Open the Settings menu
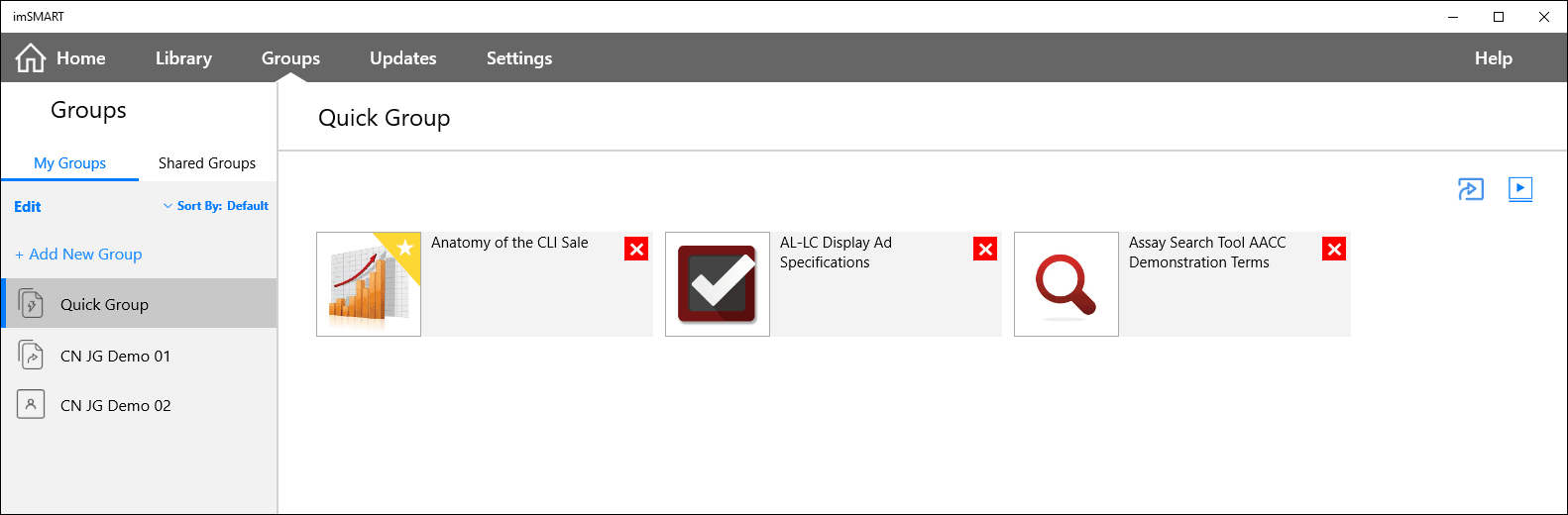1568x515 pixels. pos(519,58)
